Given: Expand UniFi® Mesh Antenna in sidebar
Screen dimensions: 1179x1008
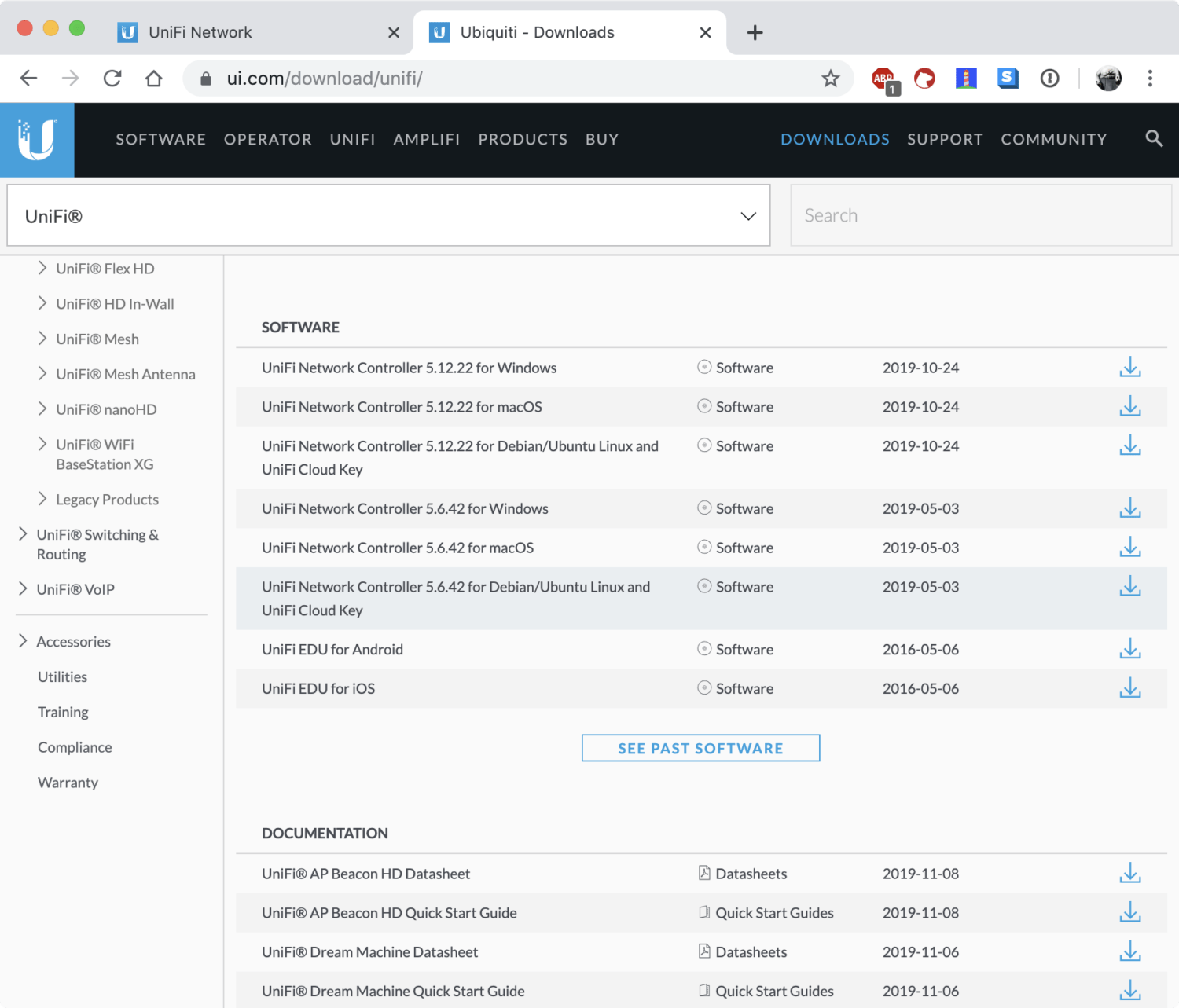Looking at the screenshot, I should [x=42, y=374].
